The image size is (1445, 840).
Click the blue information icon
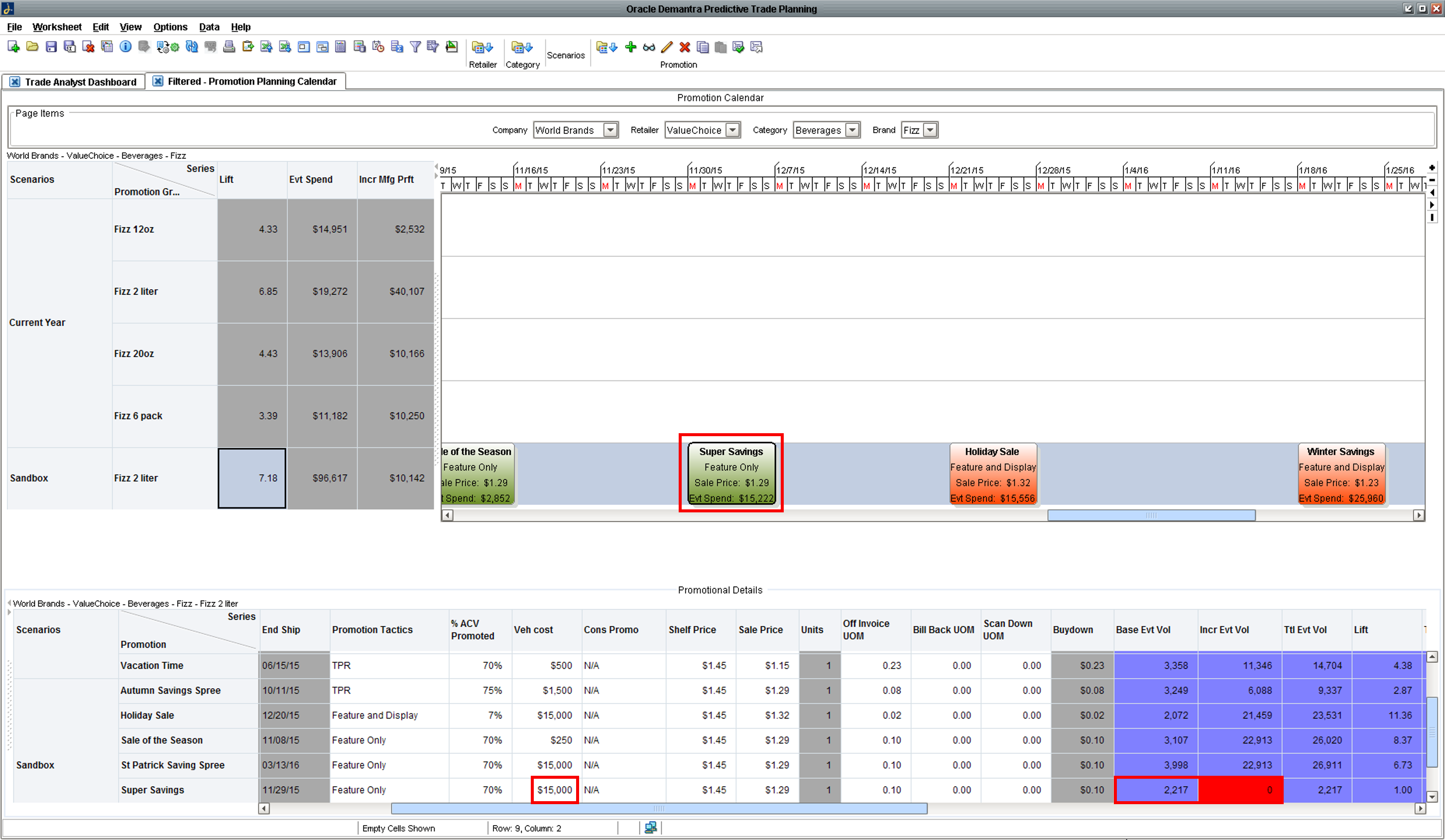tap(125, 47)
